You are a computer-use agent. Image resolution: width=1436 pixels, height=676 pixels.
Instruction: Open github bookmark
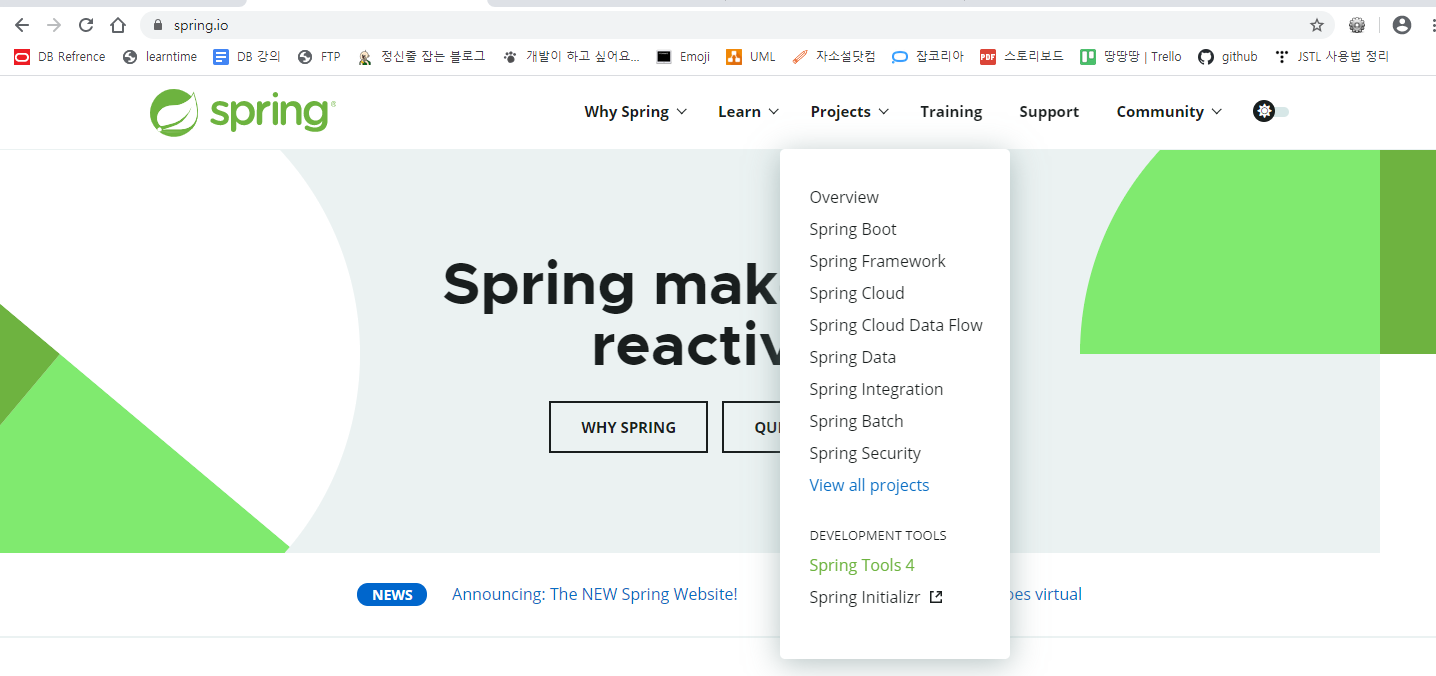(x=1227, y=57)
